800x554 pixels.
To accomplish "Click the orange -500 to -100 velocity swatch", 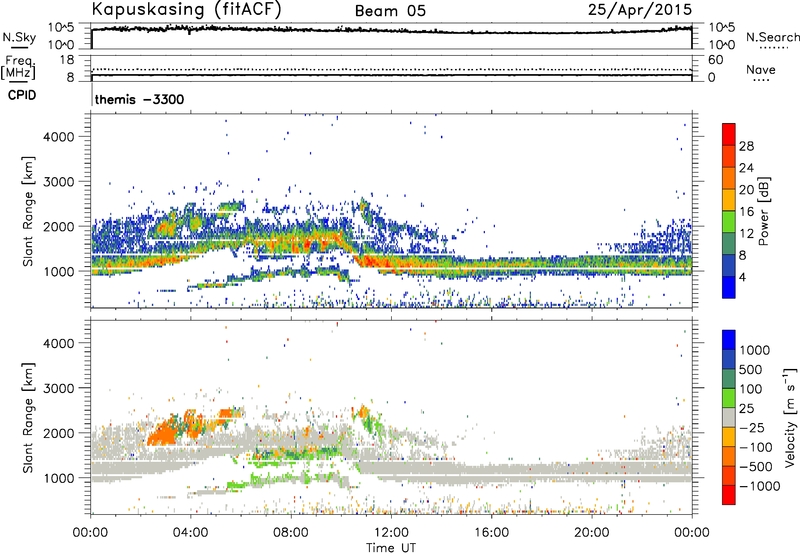I will pyautogui.click(x=729, y=456).
